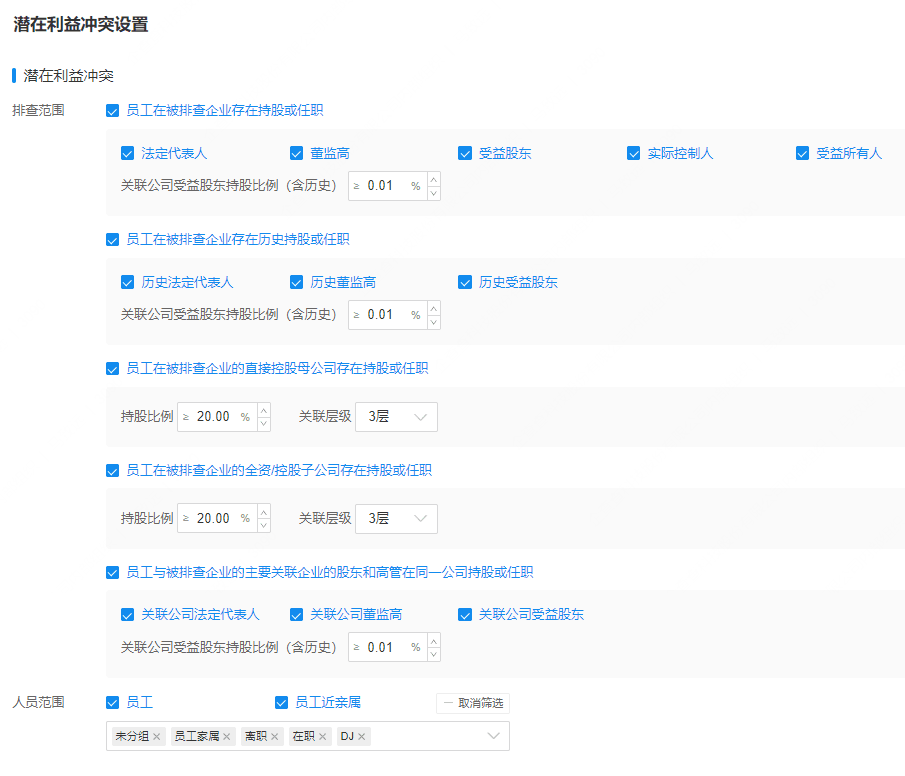Decrease shareholding ratio below 法定代表人 row
This screenshot has height=776, width=905.
433,193
